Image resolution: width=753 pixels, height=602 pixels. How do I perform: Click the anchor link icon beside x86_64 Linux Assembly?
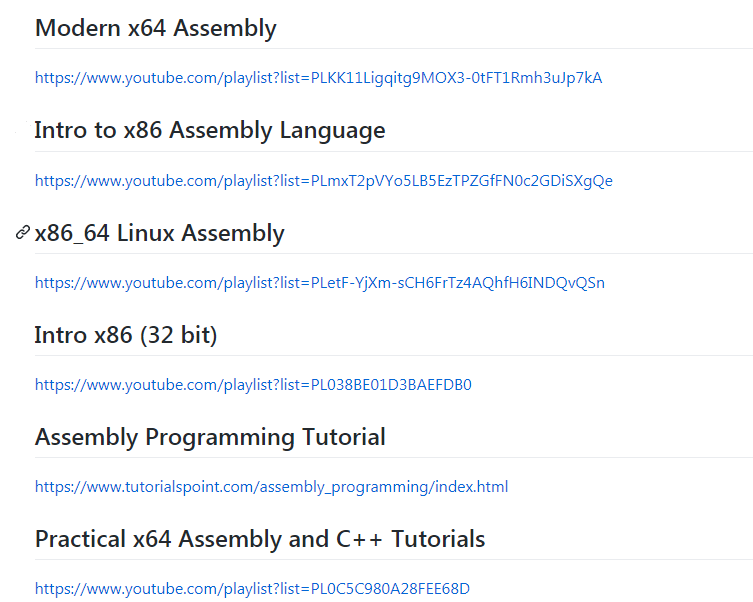[23, 233]
